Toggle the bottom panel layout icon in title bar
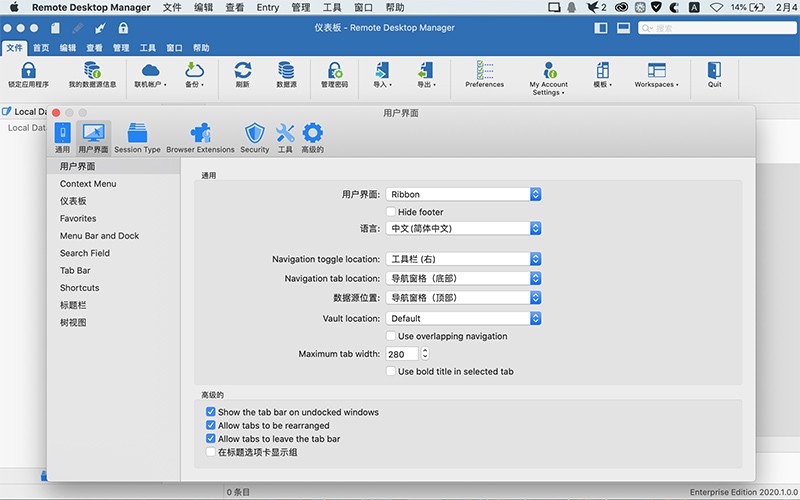 (623, 28)
